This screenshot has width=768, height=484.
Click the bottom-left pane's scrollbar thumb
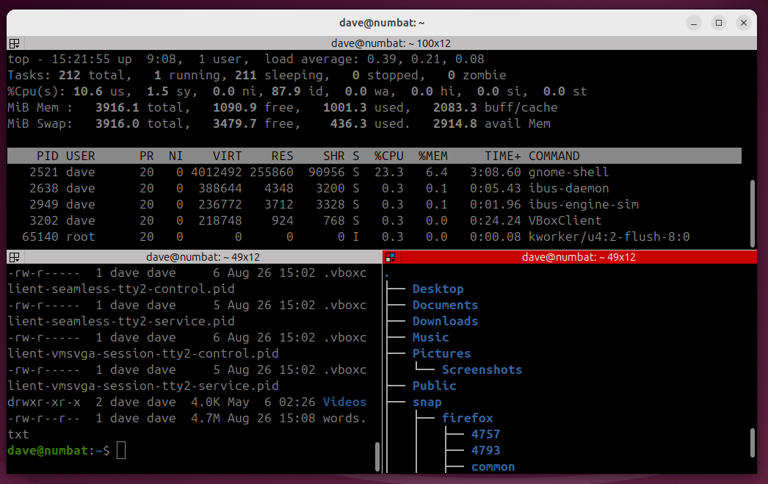(377, 457)
